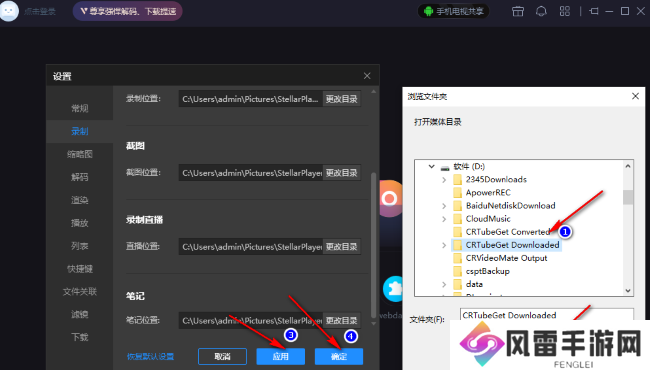
Task: Click Change Directory for live stream location
Action: pos(342,247)
